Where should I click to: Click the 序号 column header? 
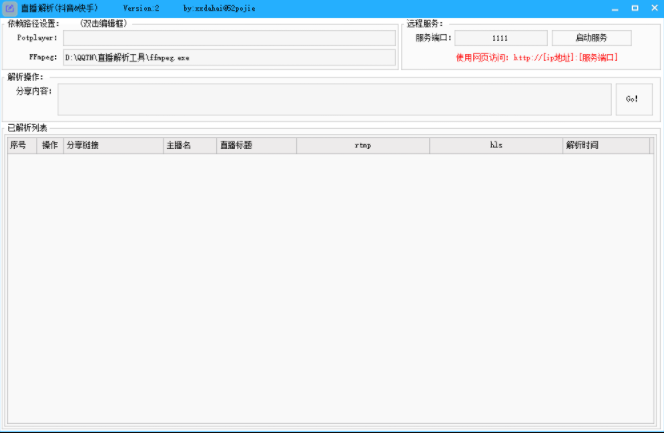[x=21, y=146]
